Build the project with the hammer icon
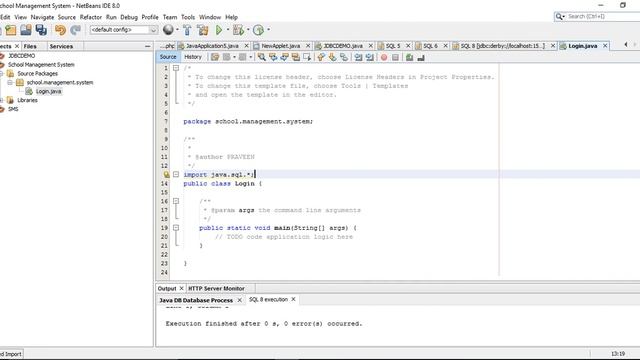The image size is (640, 360). coord(187,30)
